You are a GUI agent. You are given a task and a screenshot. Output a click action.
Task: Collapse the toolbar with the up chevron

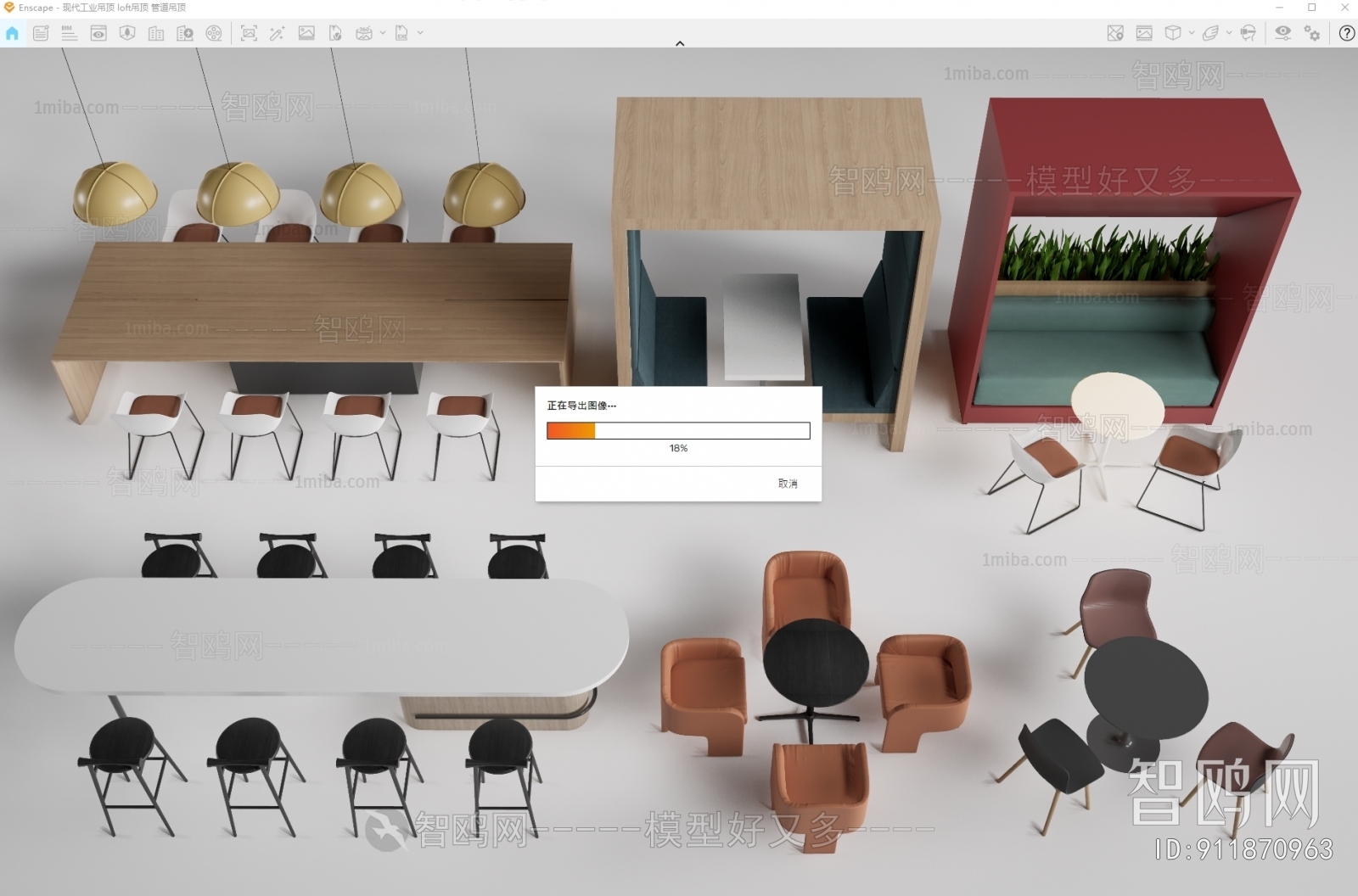tap(680, 43)
